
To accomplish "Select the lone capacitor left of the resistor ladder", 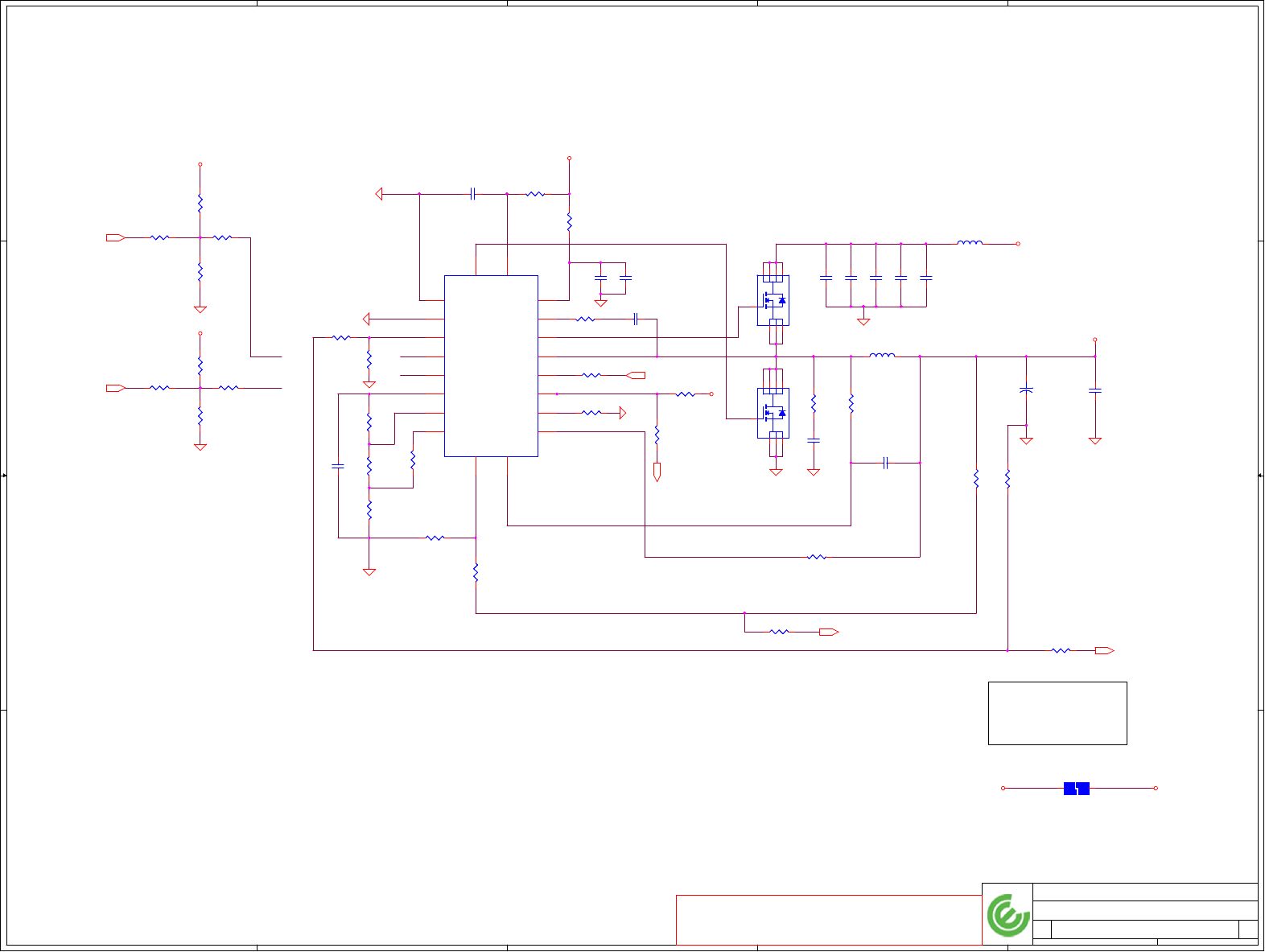I will pyautogui.click(x=338, y=466).
